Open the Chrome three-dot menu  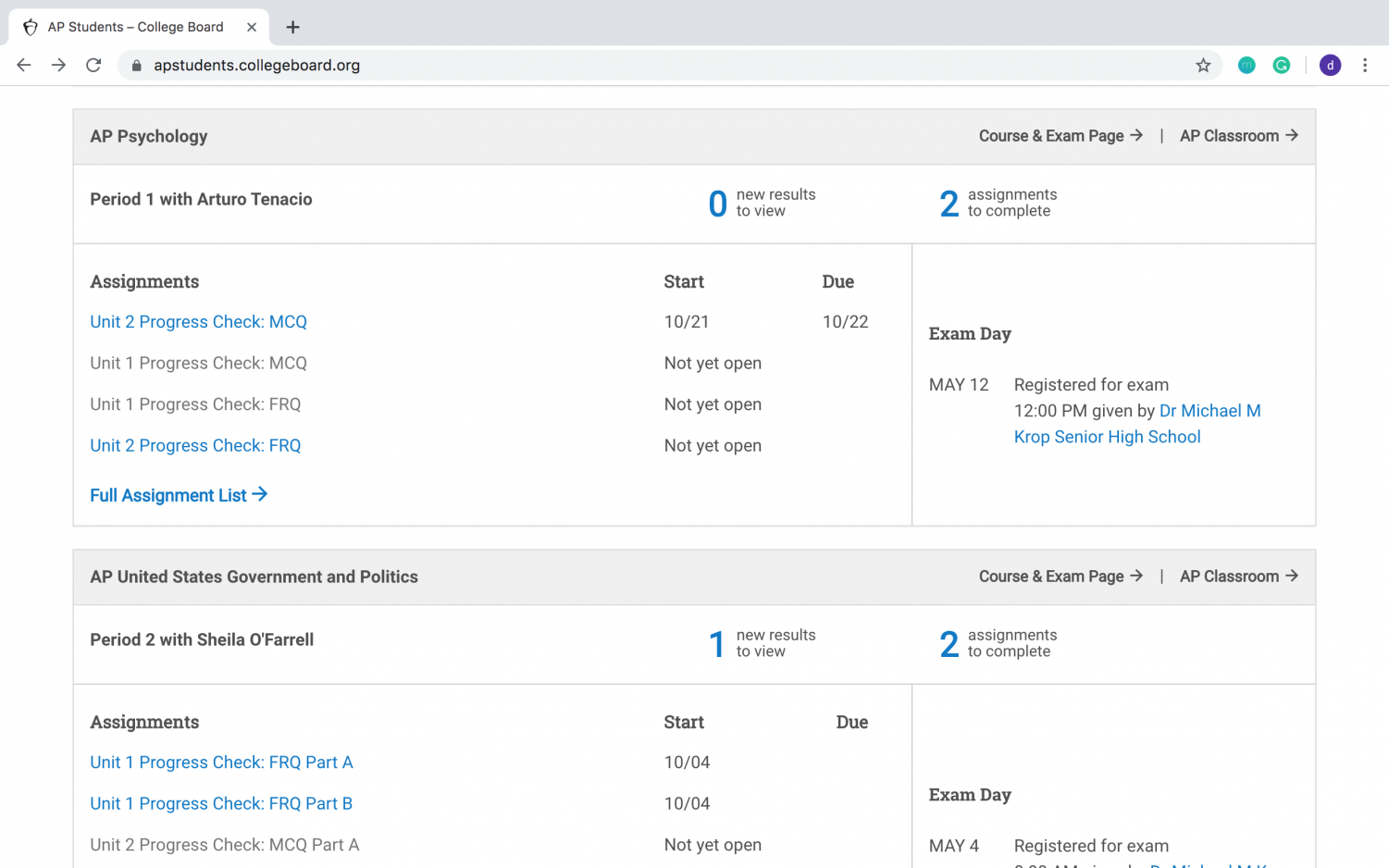pyautogui.click(x=1365, y=65)
